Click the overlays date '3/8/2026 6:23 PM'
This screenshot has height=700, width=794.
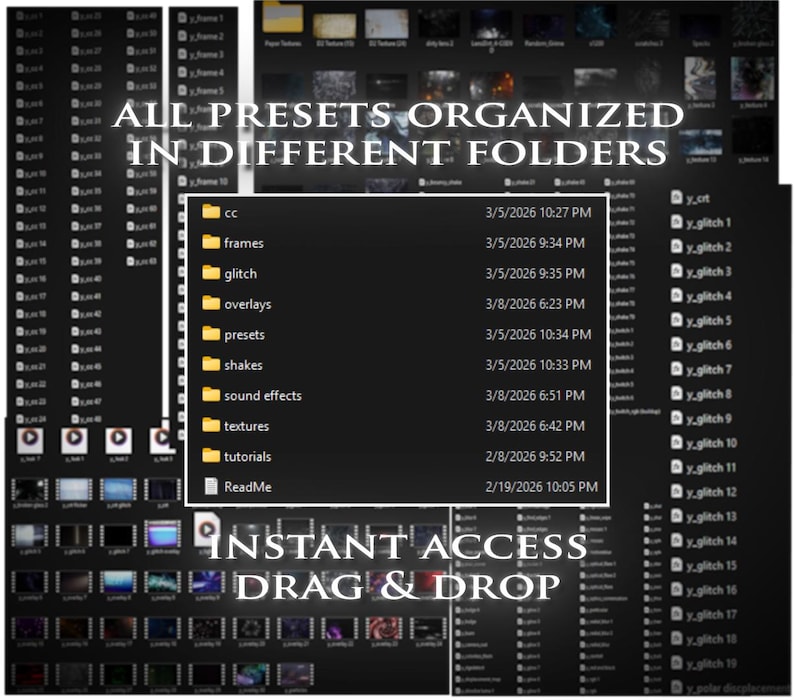click(535, 303)
